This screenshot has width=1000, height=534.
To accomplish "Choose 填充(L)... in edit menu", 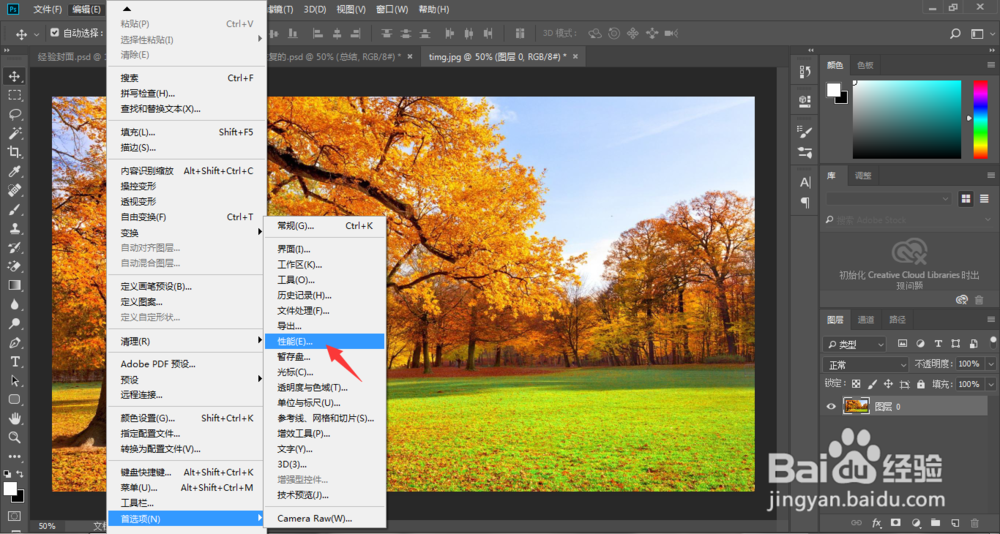I will coord(187,132).
